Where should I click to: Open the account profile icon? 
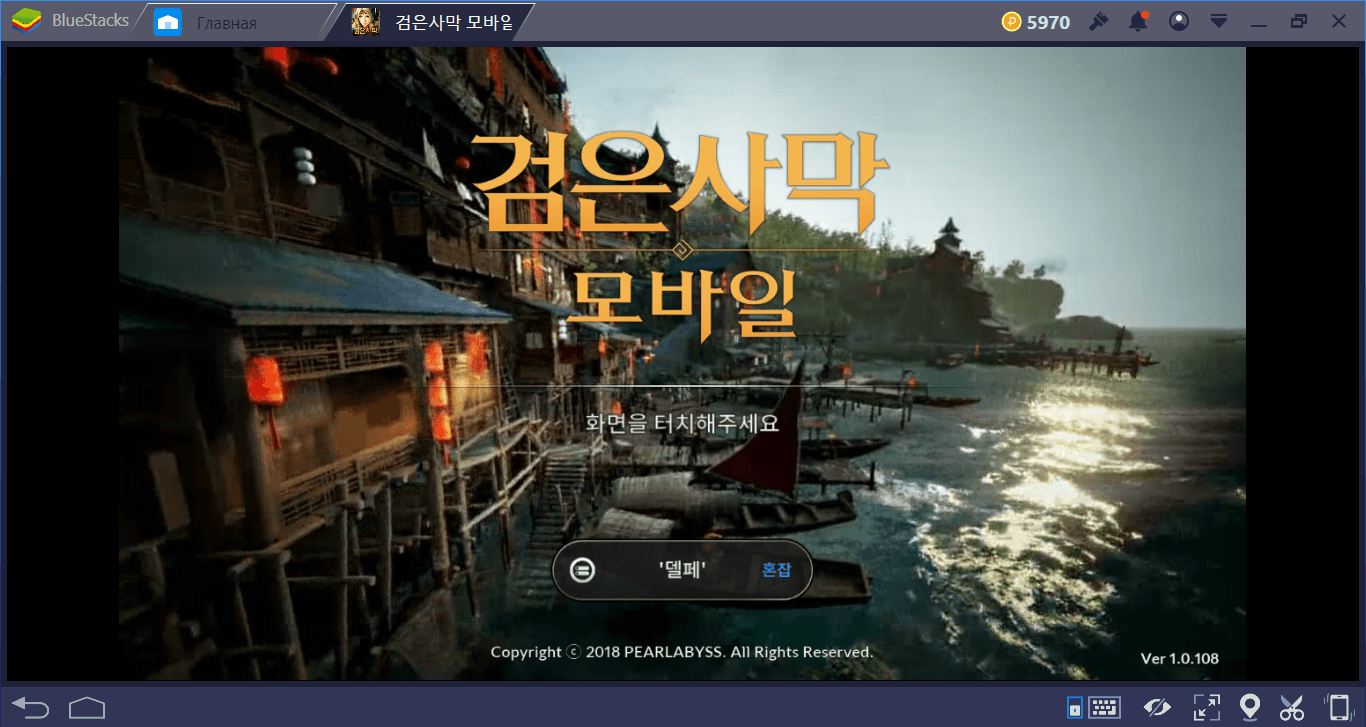point(1179,21)
